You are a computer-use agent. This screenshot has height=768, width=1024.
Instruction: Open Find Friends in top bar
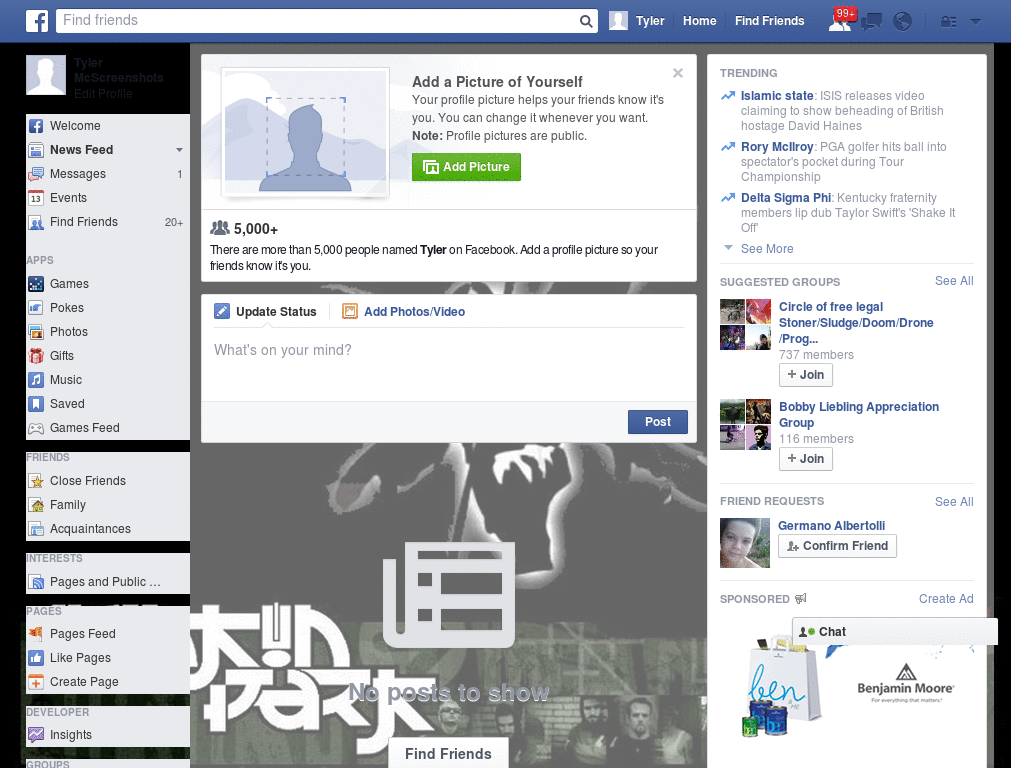[x=769, y=21]
